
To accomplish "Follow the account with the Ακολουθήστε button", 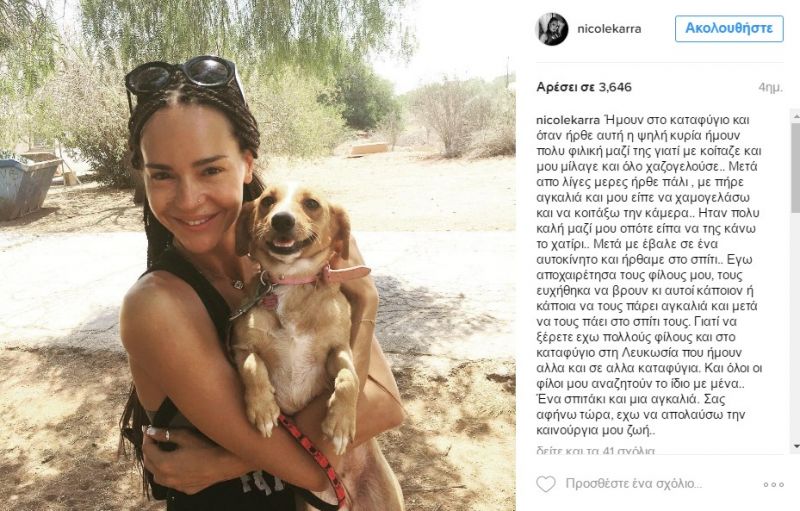I will click(729, 29).
